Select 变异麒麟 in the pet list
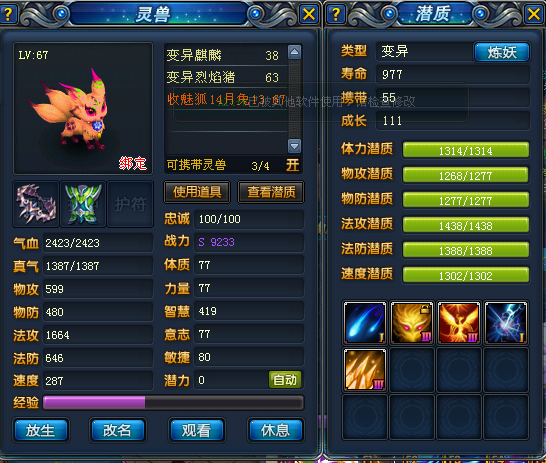This screenshot has height=463, width=546. (225, 55)
